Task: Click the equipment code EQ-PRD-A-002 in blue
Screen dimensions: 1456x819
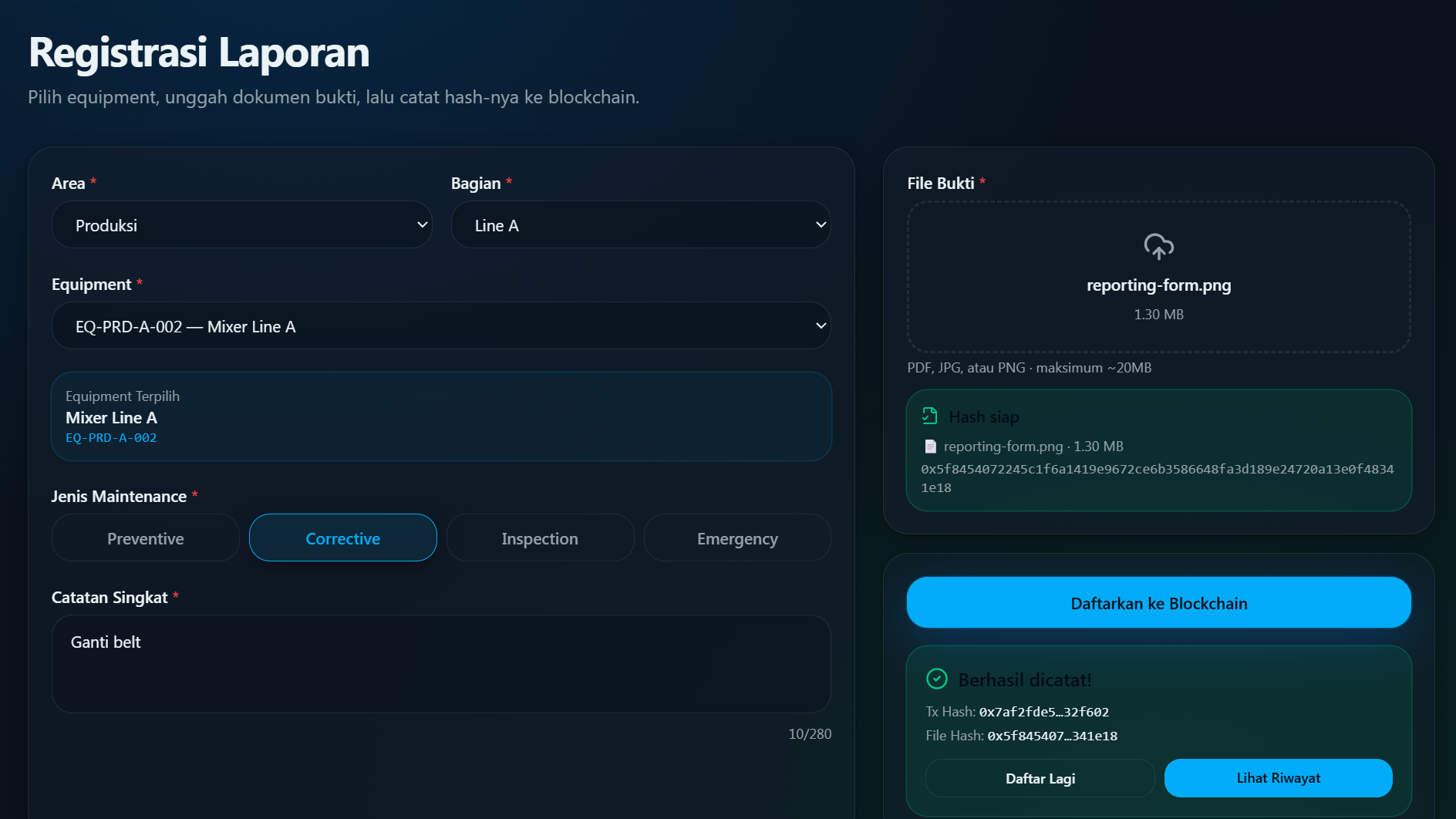Action: pos(111,438)
